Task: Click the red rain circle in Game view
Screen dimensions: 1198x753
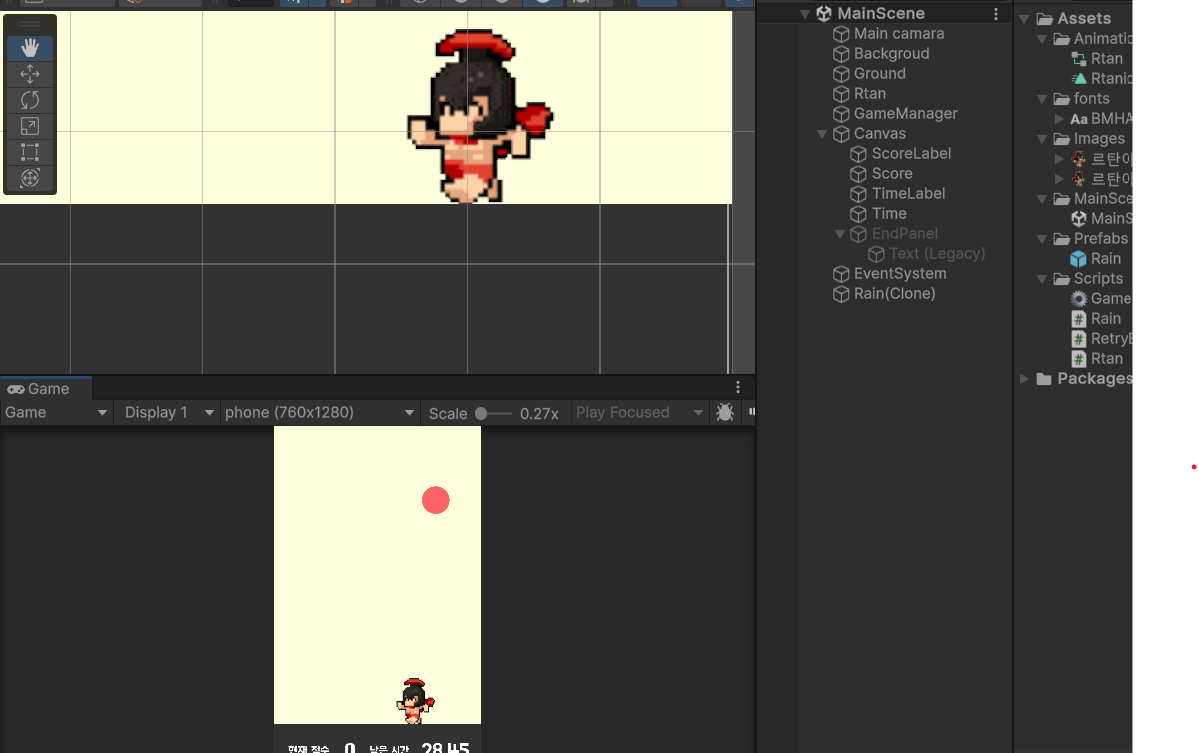Action: click(x=435, y=500)
